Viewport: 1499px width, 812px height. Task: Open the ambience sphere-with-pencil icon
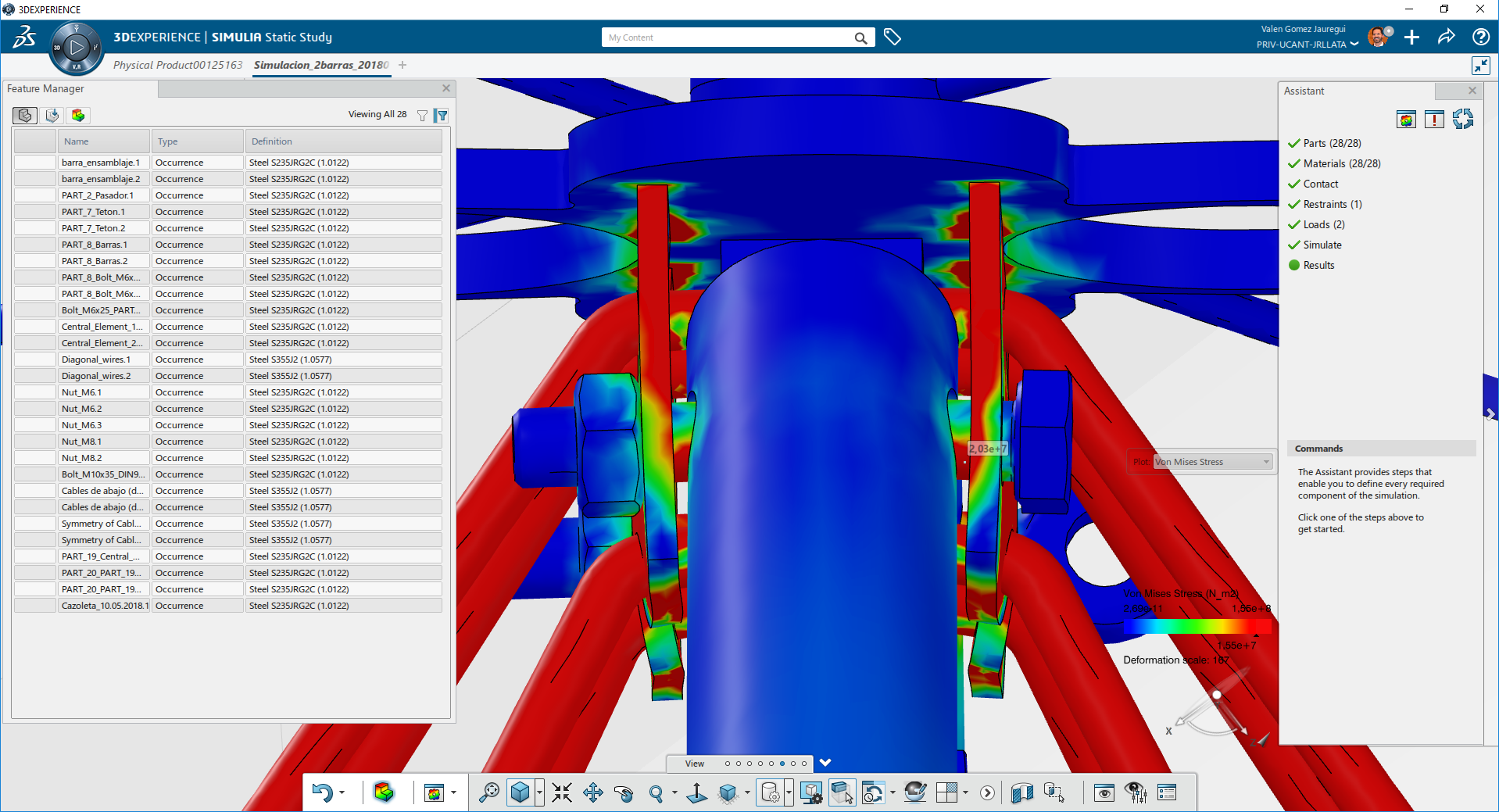(x=915, y=792)
